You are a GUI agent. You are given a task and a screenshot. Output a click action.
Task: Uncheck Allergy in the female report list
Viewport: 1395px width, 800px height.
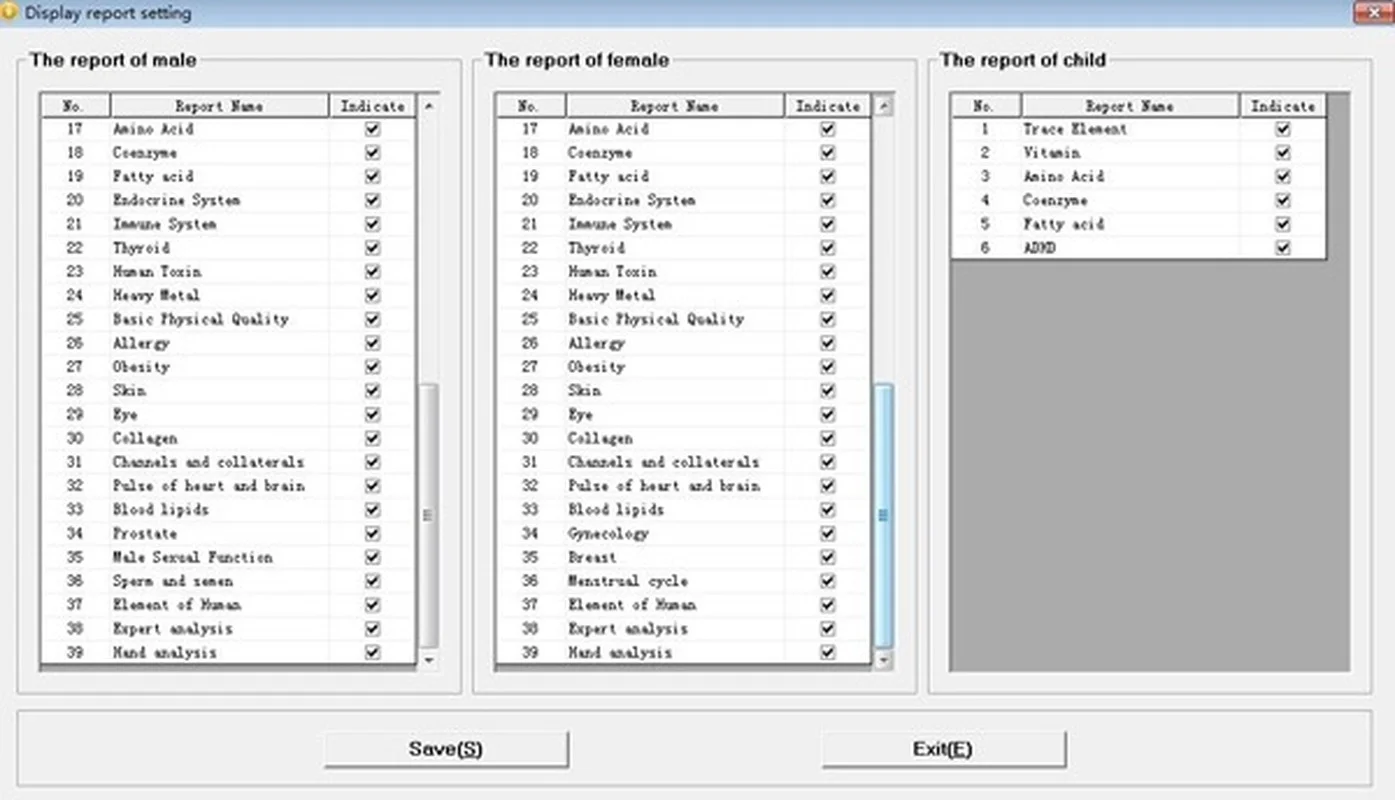coord(827,343)
